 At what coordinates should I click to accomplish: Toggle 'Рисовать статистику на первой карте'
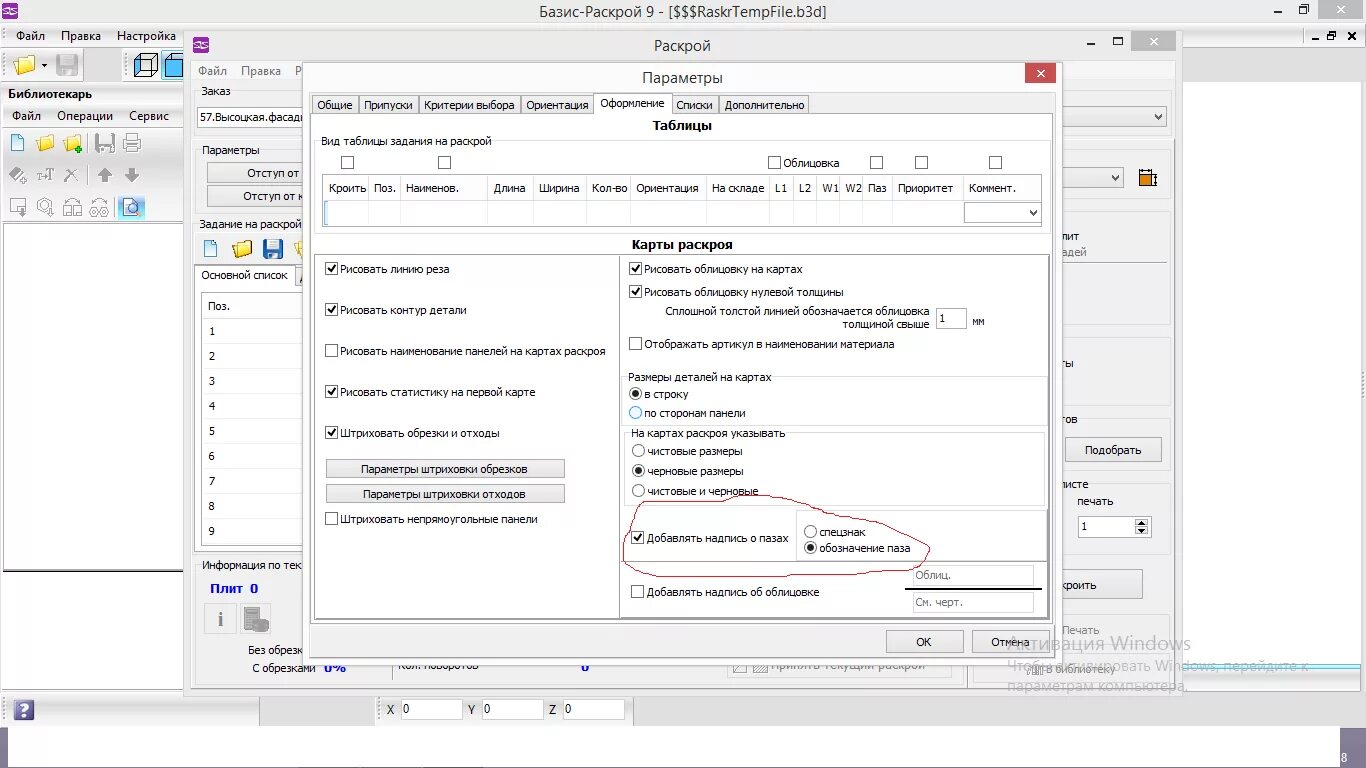(x=332, y=392)
